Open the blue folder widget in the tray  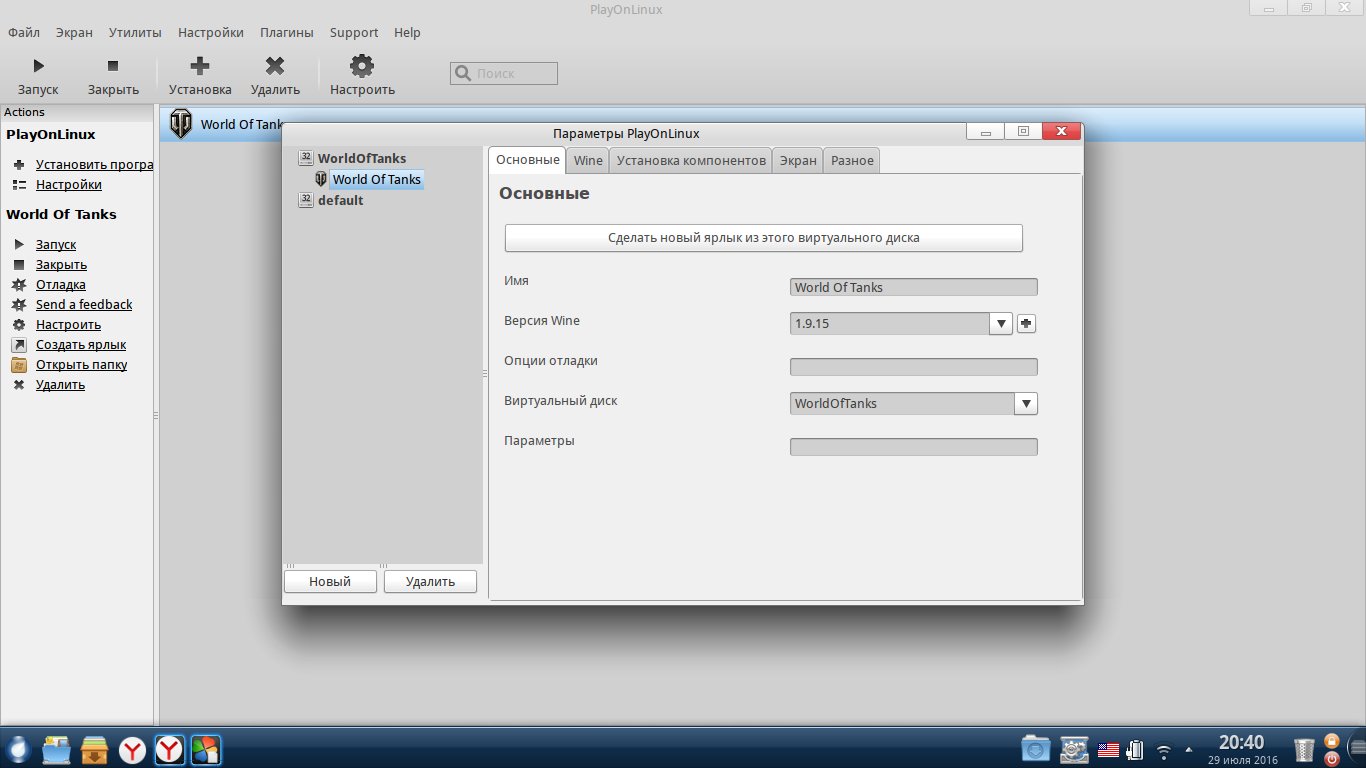pyautogui.click(x=1036, y=748)
